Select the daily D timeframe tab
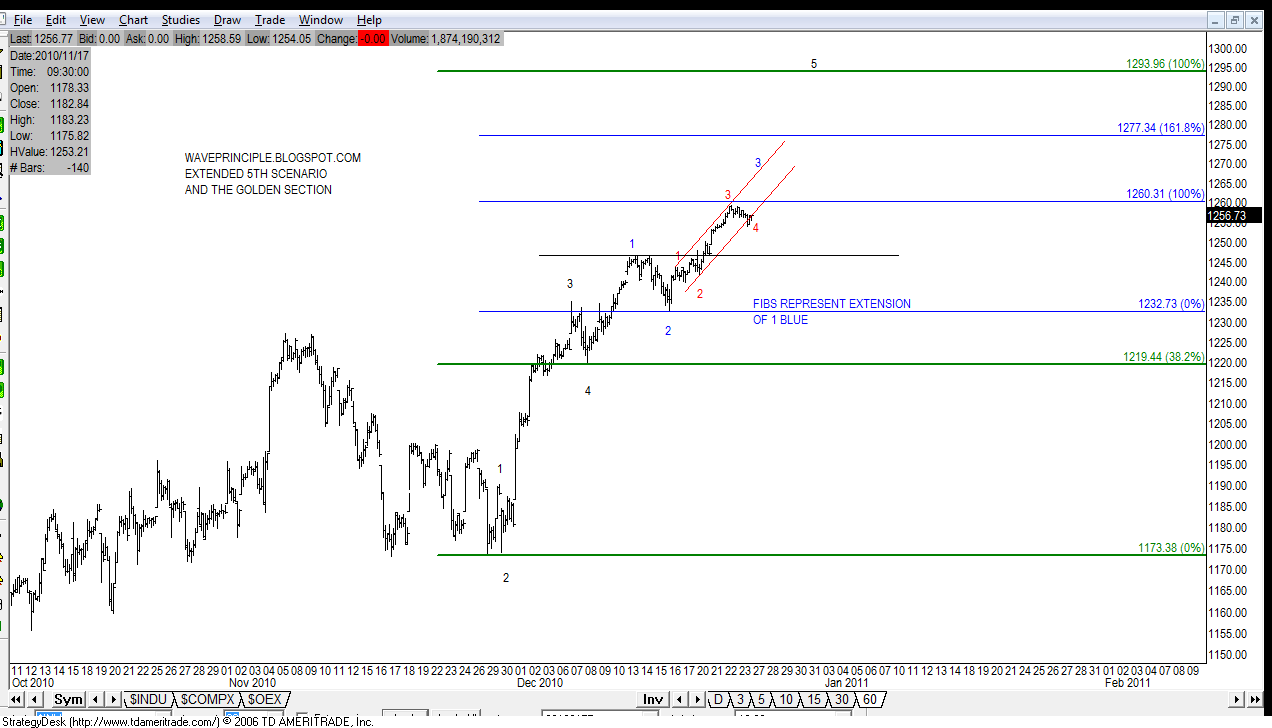 (x=717, y=699)
